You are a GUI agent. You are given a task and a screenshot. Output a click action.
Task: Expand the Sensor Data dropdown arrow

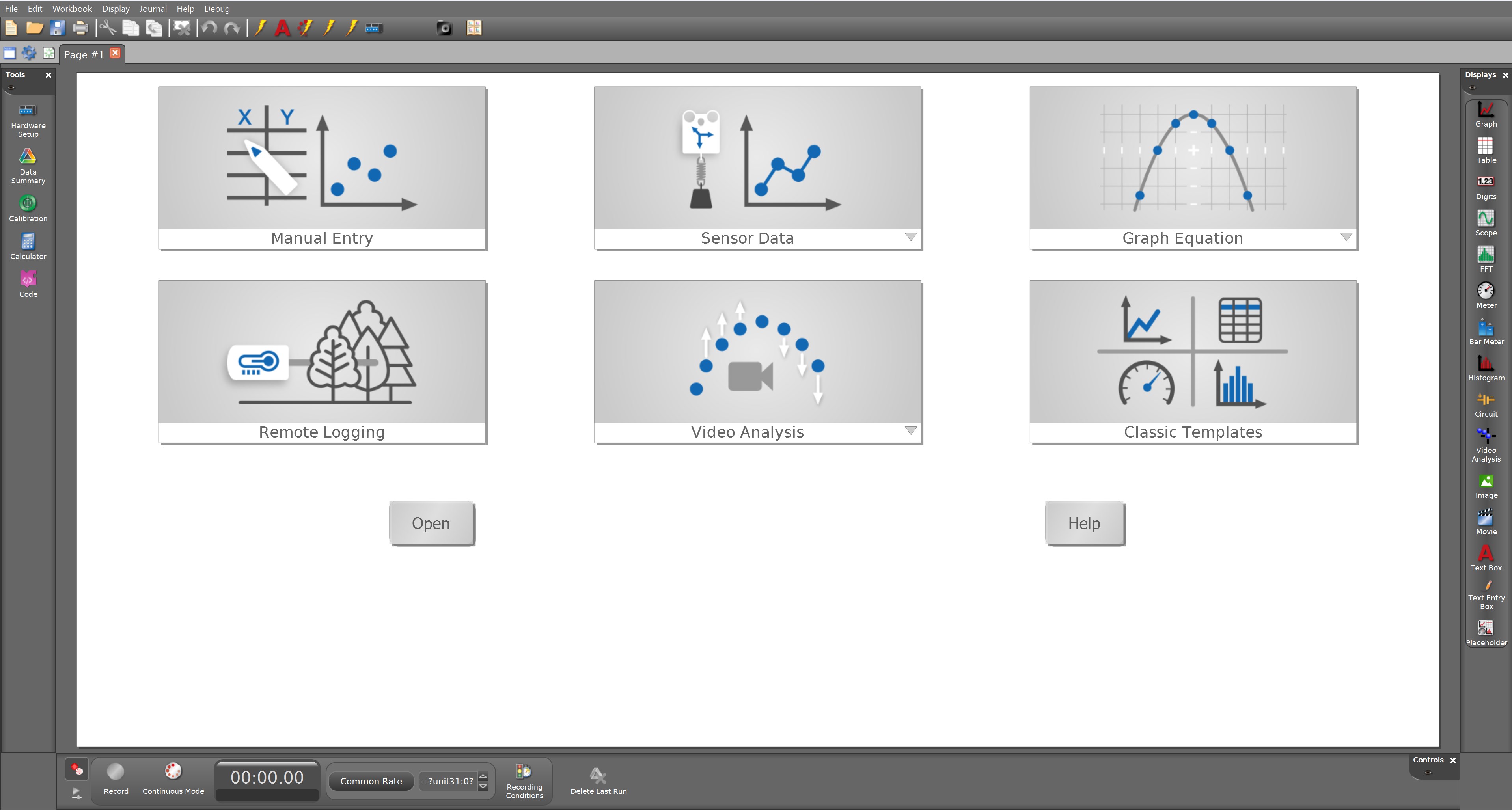click(910, 237)
